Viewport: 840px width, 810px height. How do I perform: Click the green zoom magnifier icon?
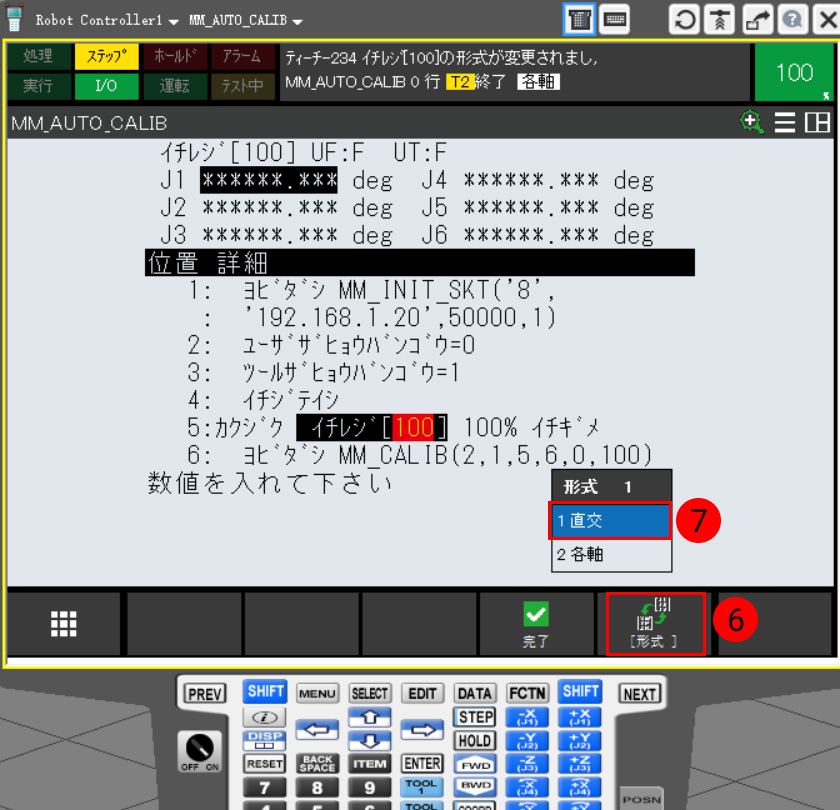752,123
